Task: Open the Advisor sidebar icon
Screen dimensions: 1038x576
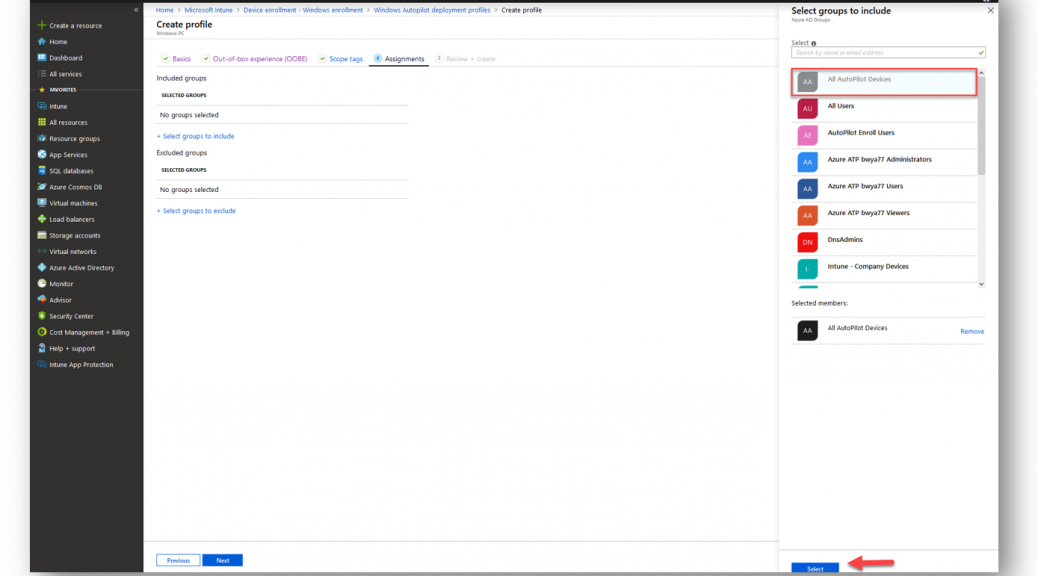Action: click(42, 300)
